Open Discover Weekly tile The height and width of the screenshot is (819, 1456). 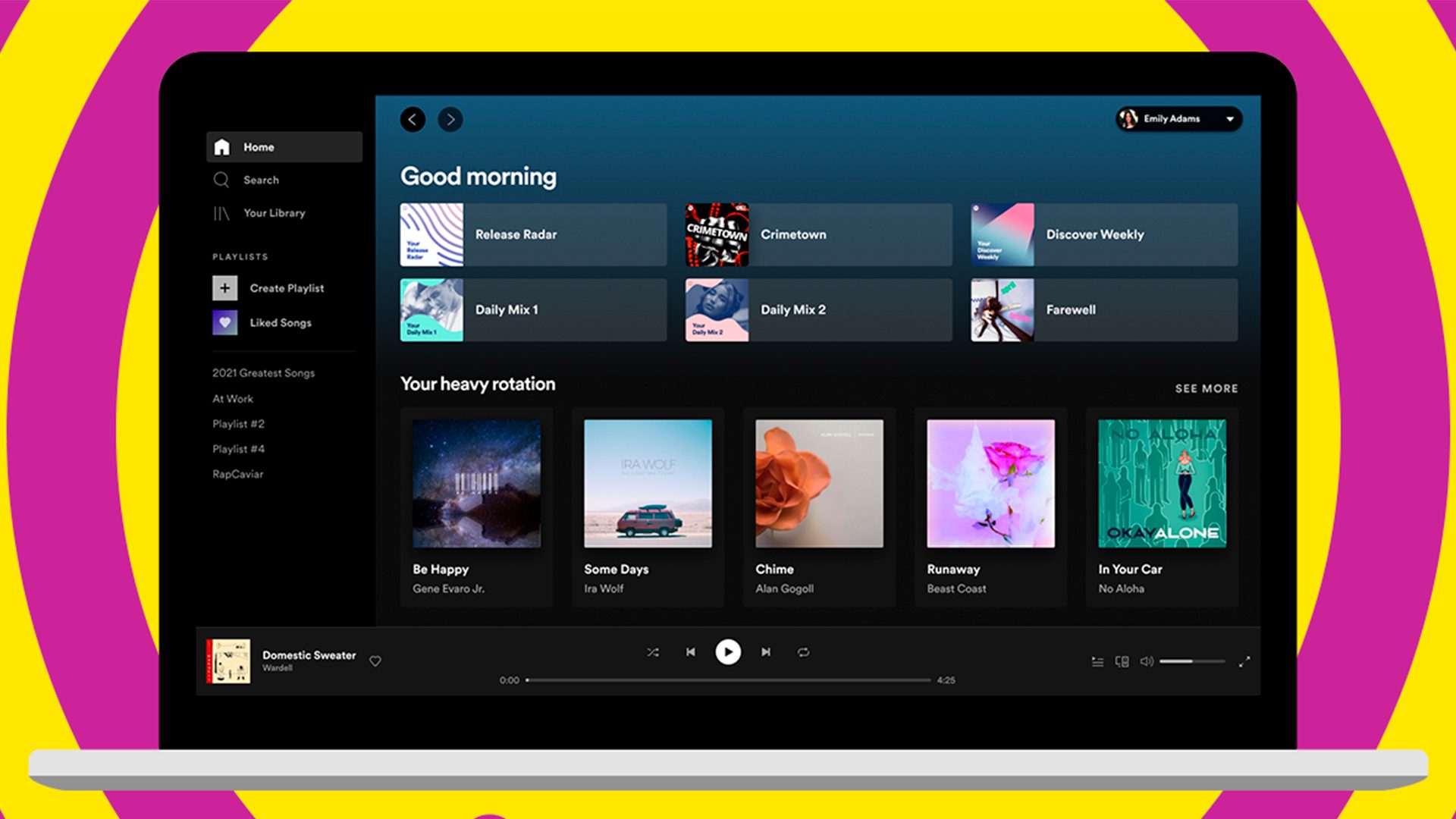point(1104,234)
